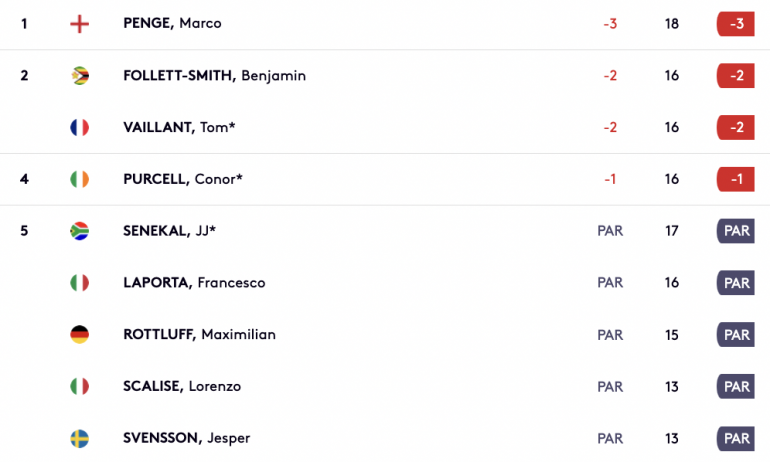Viewport: 770px width, 462px height.
Task: Click the Zimbabwe flag beside Follett-Smith
Action: click(x=79, y=76)
